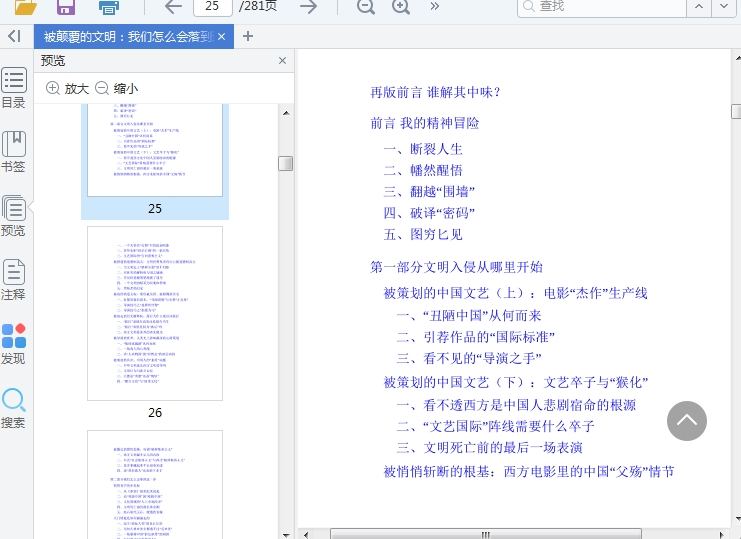Image resolution: width=741 pixels, height=539 pixels.
Task: Zoom out with the toolbar magnifier
Action: pos(365,7)
